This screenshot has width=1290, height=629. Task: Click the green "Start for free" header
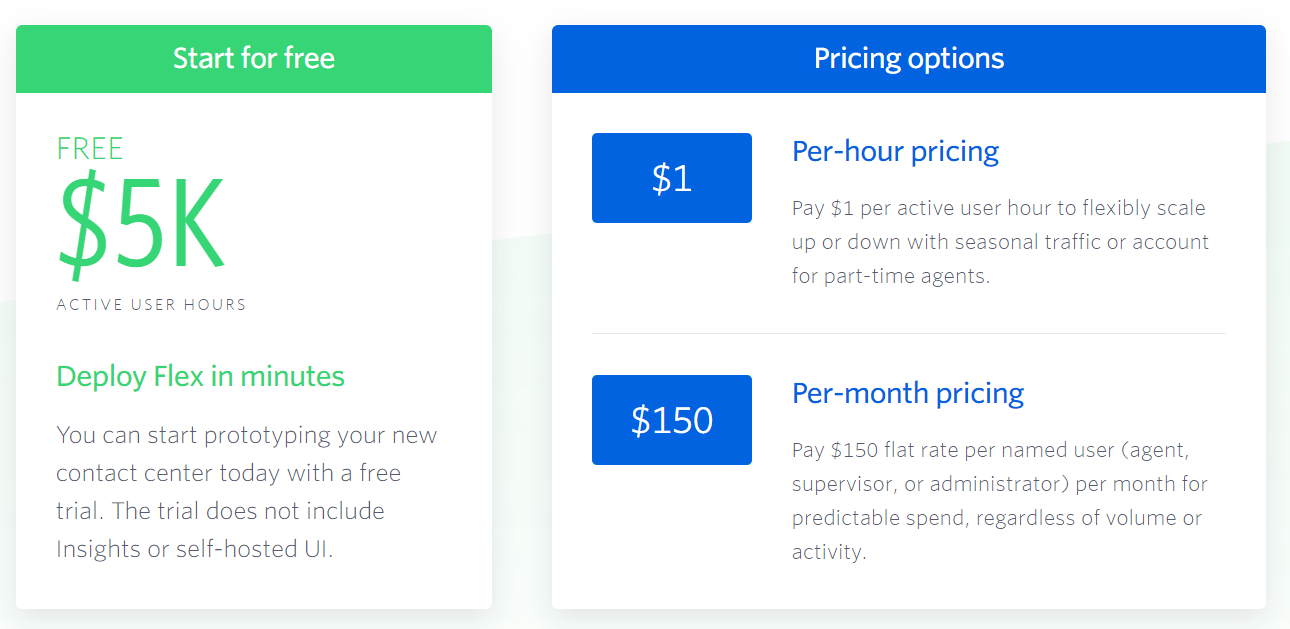click(x=254, y=58)
